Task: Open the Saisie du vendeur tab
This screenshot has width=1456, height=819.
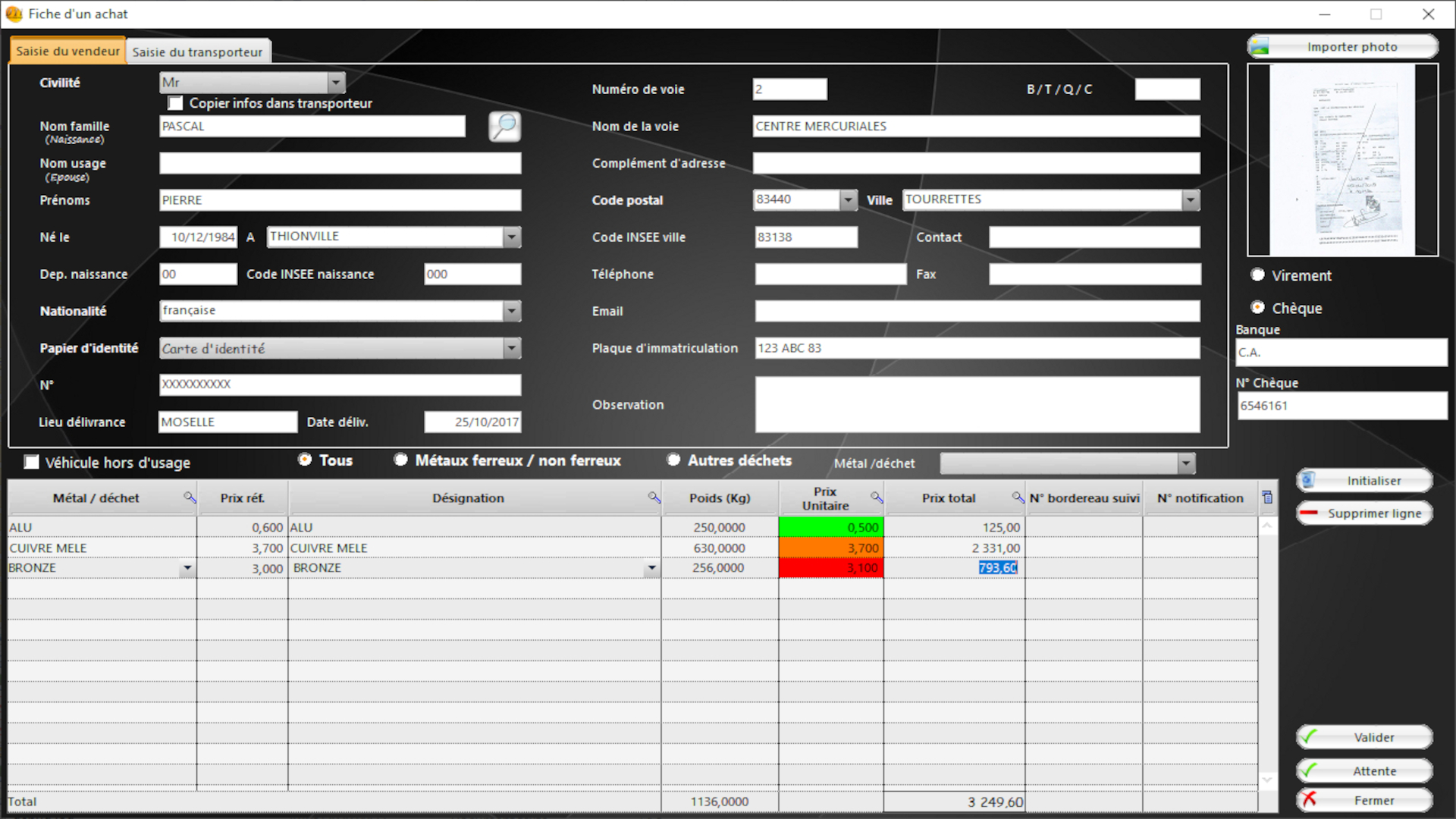Action: (67, 51)
